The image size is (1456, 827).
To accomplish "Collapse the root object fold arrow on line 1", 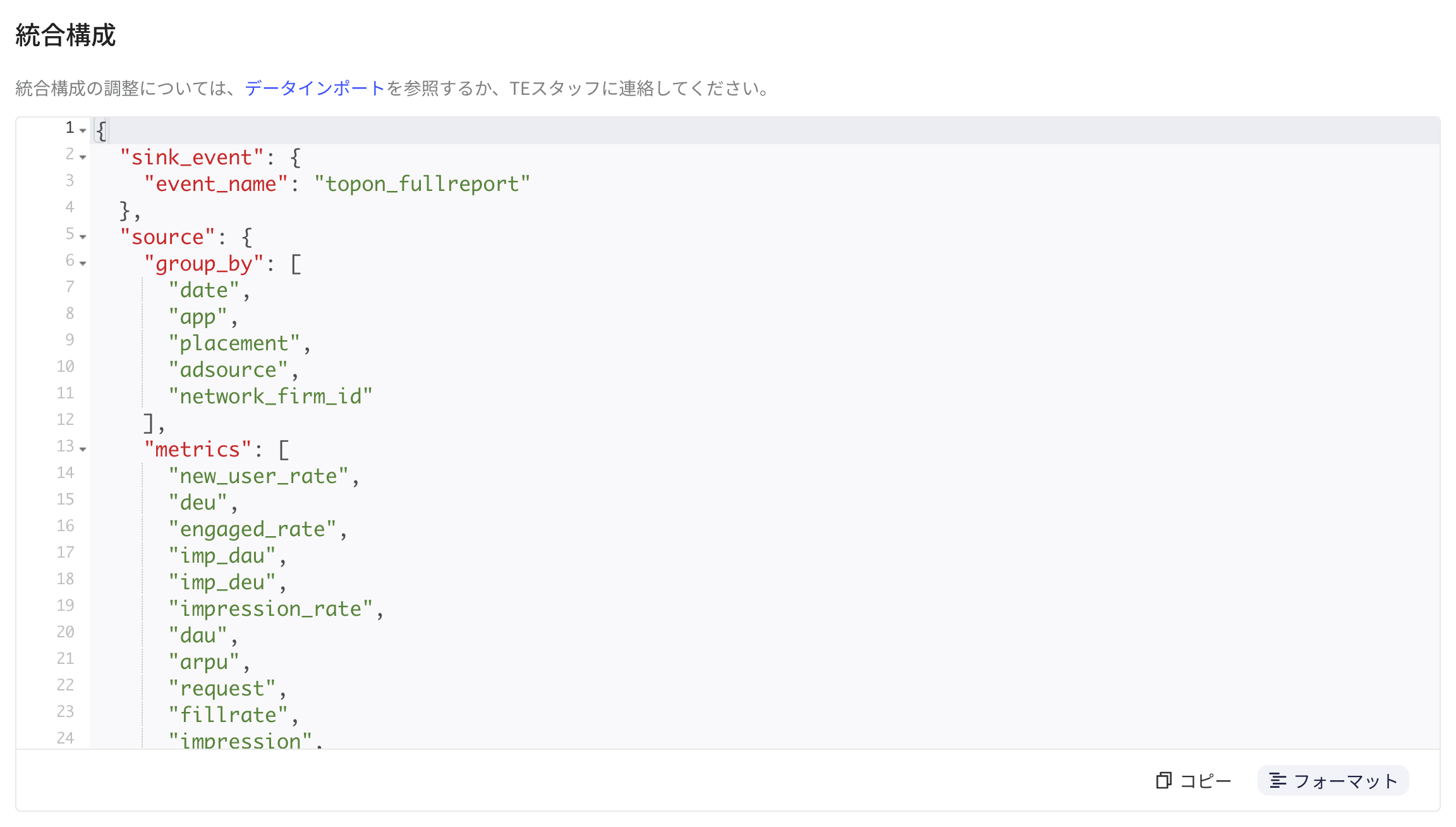I will click(83, 130).
